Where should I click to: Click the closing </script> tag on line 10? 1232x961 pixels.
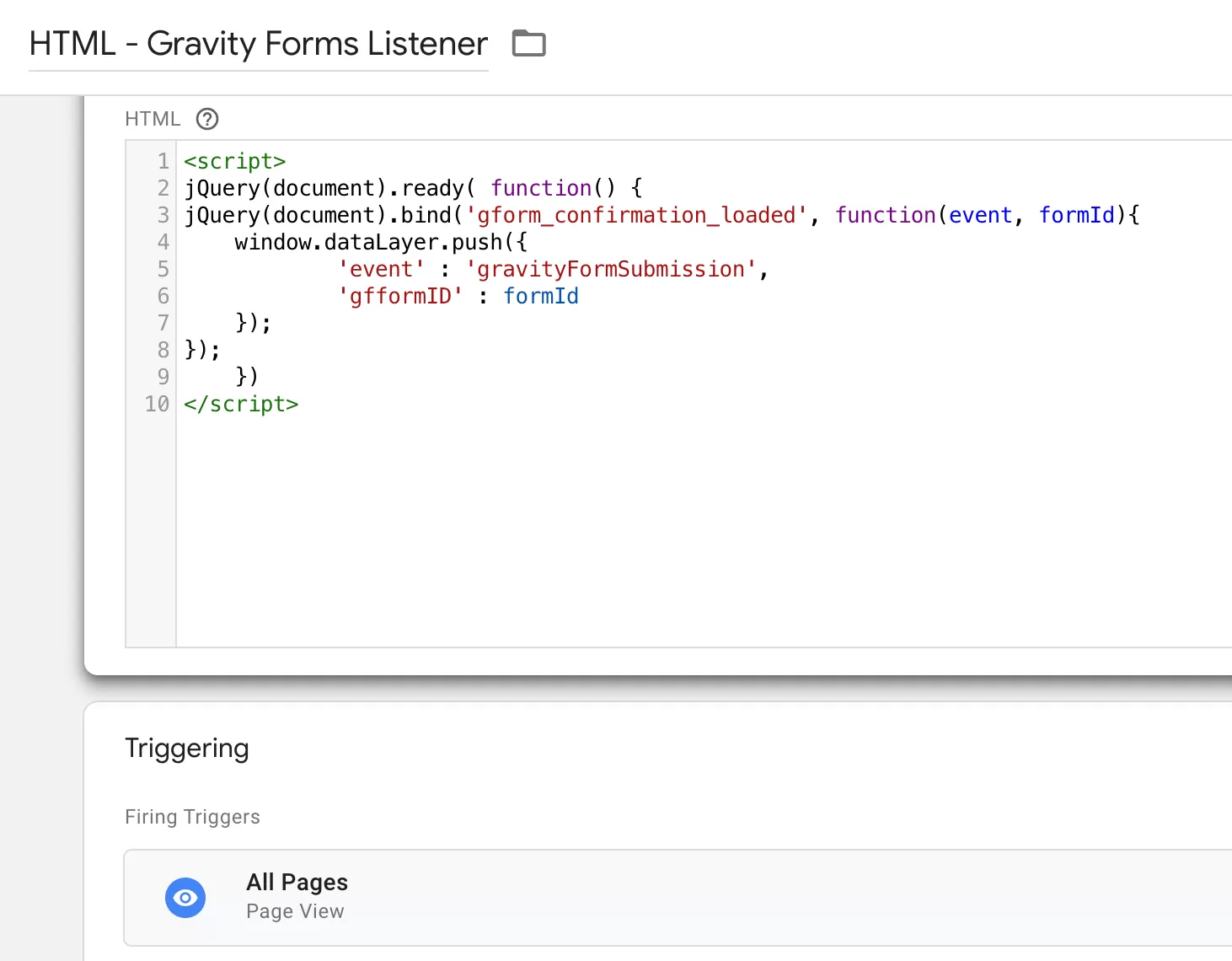(x=241, y=404)
